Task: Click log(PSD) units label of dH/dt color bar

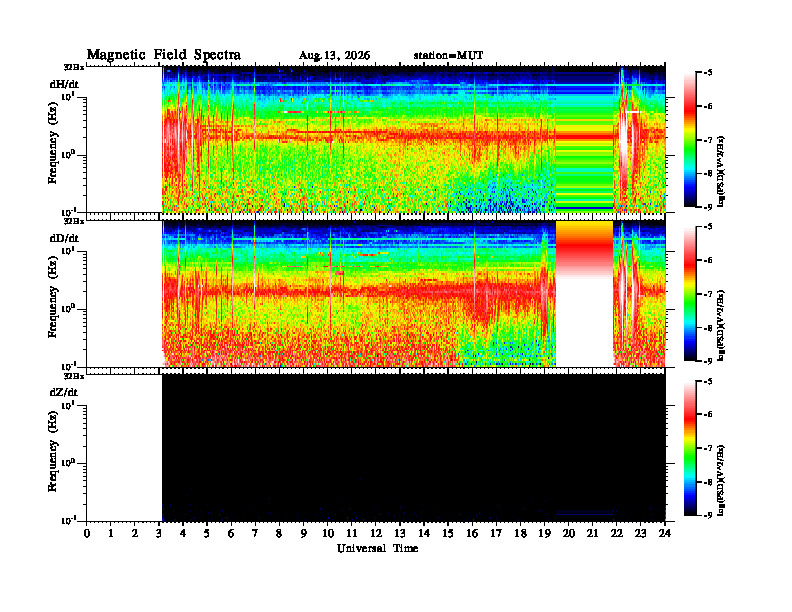Action: point(722,172)
